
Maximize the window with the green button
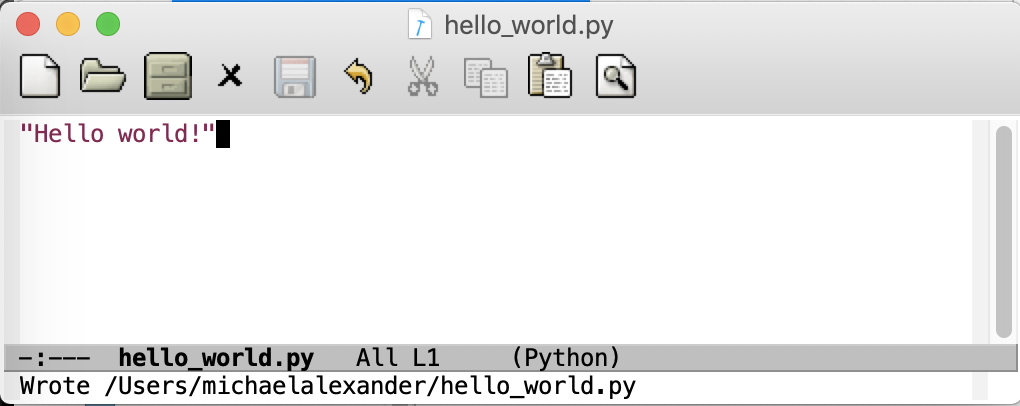[108, 25]
